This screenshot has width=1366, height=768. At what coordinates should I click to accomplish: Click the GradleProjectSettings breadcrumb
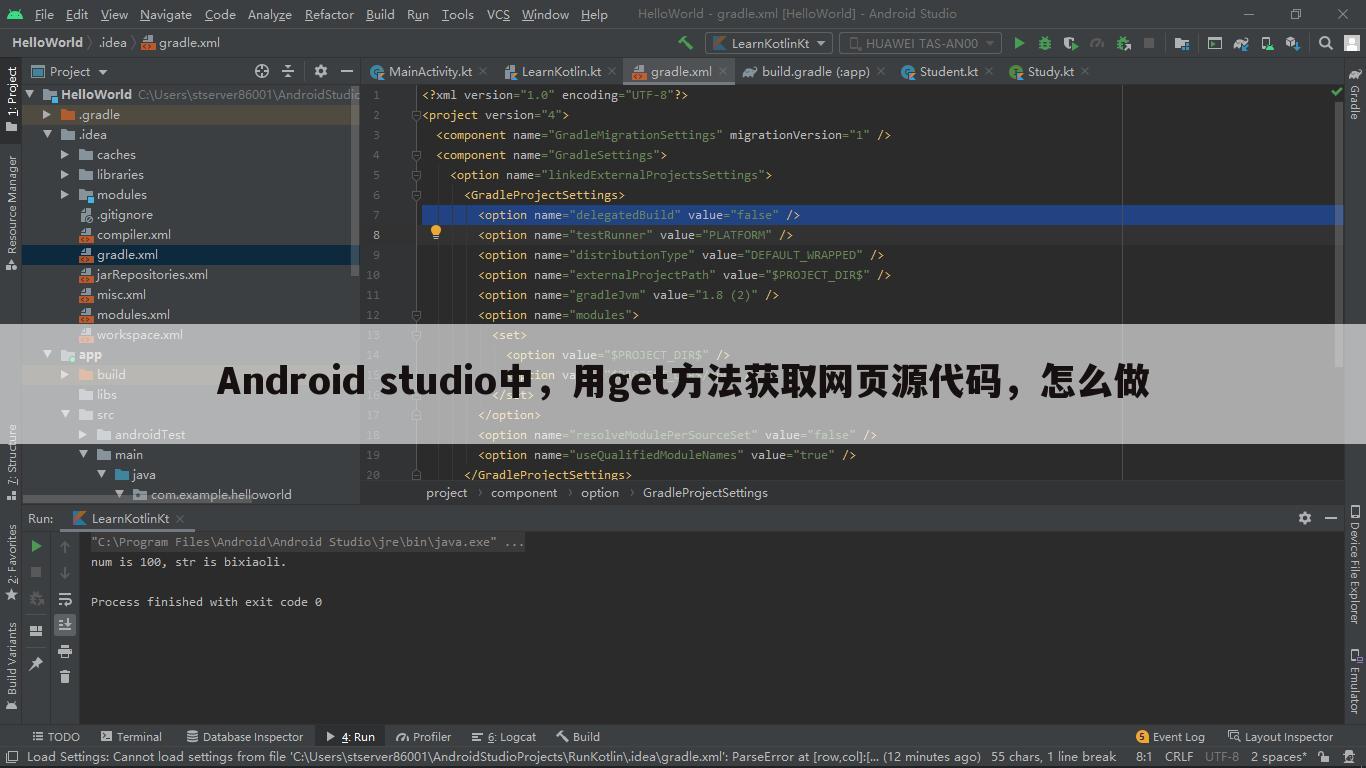click(705, 492)
